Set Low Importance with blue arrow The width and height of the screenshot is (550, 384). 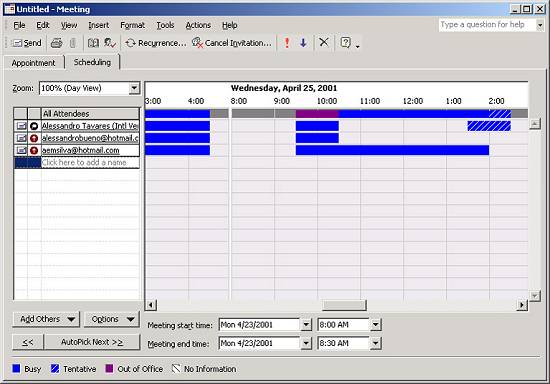[x=303, y=43]
